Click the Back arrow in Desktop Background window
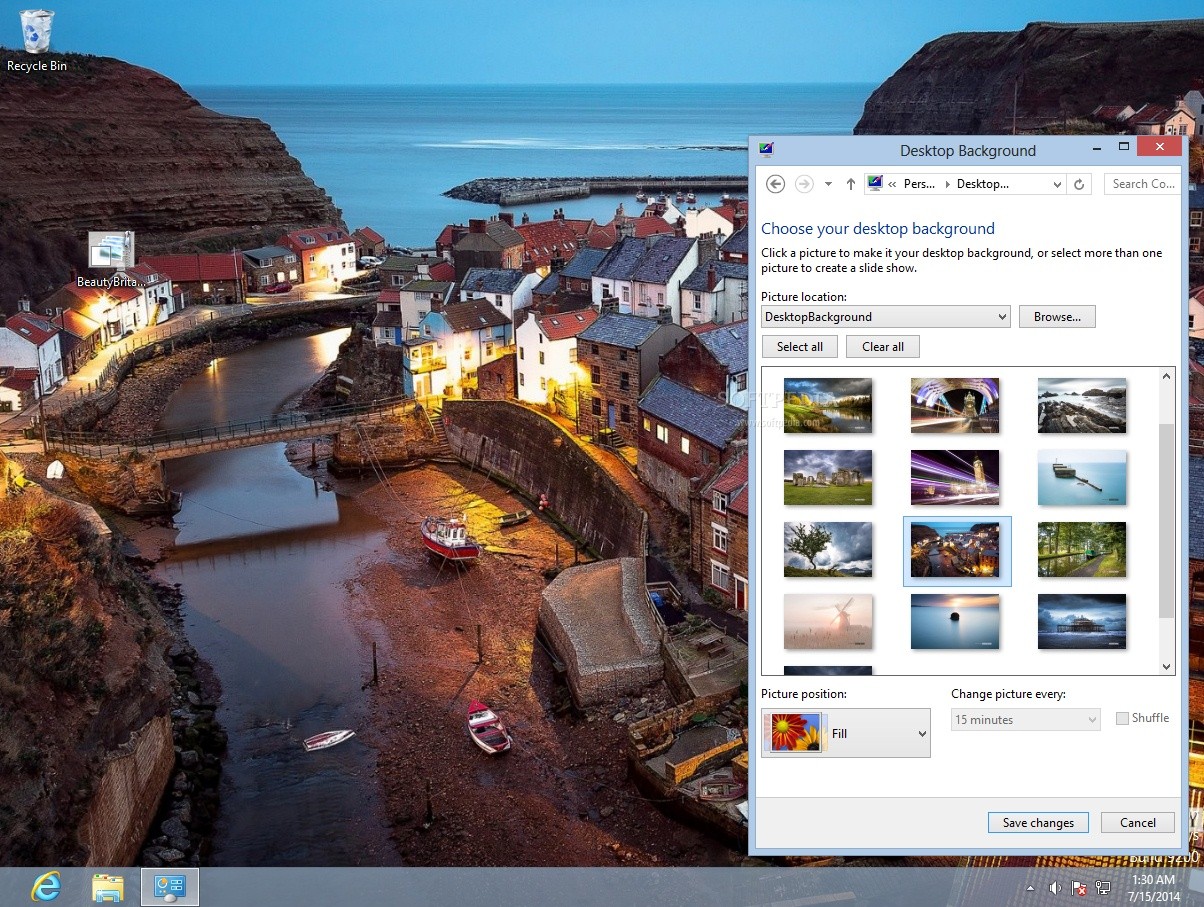Screen dimensions: 1204x907 775,184
